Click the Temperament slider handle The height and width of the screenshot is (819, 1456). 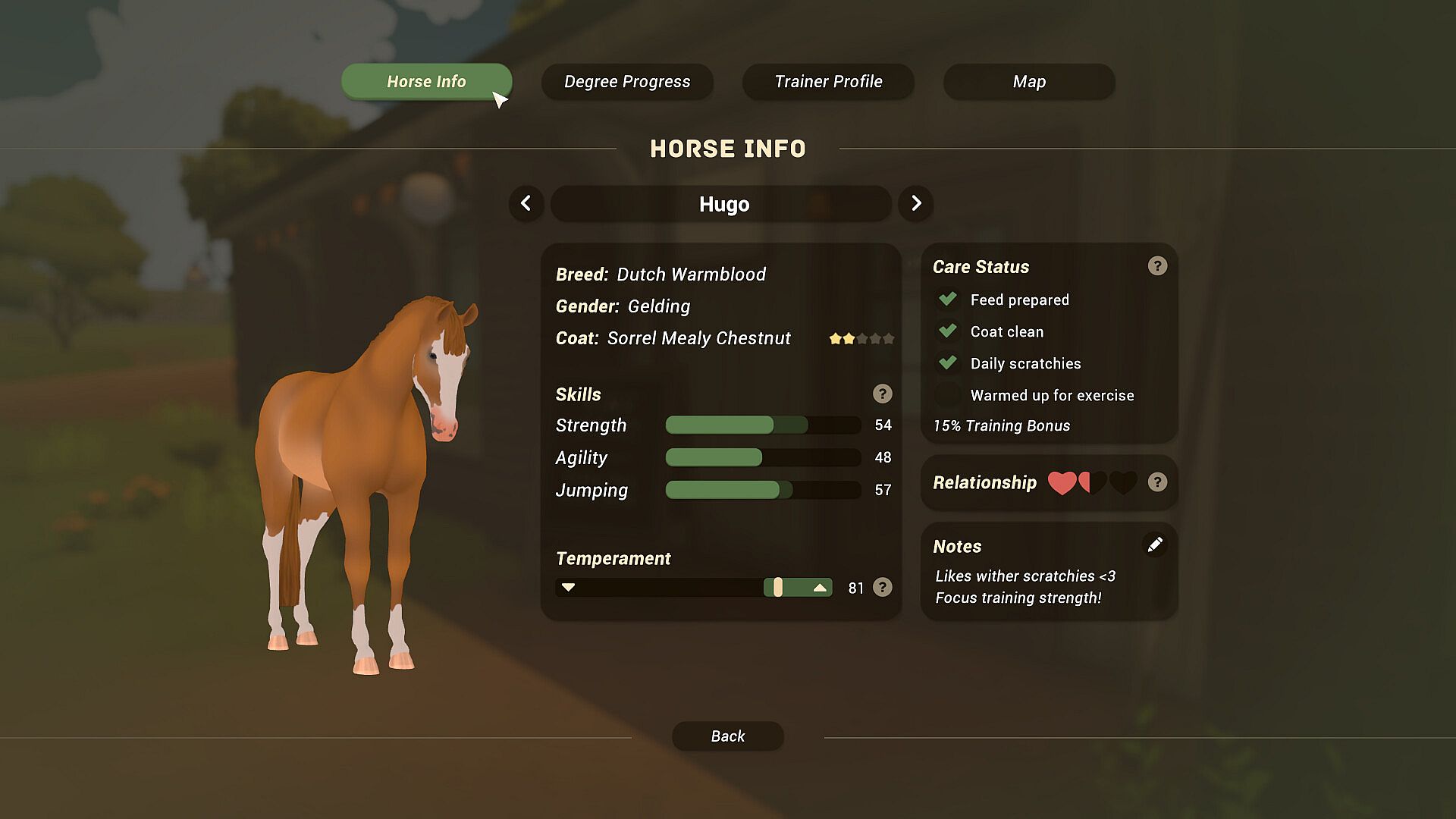[777, 587]
